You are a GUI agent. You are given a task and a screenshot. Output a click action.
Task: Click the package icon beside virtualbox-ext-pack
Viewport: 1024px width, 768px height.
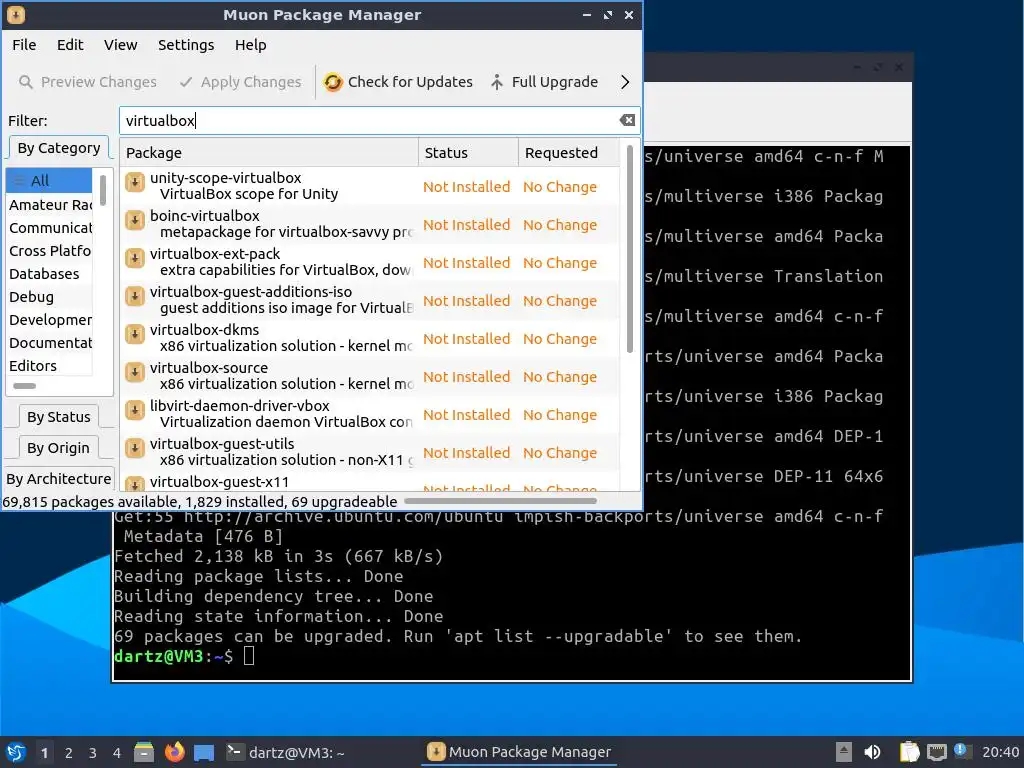pos(135,258)
